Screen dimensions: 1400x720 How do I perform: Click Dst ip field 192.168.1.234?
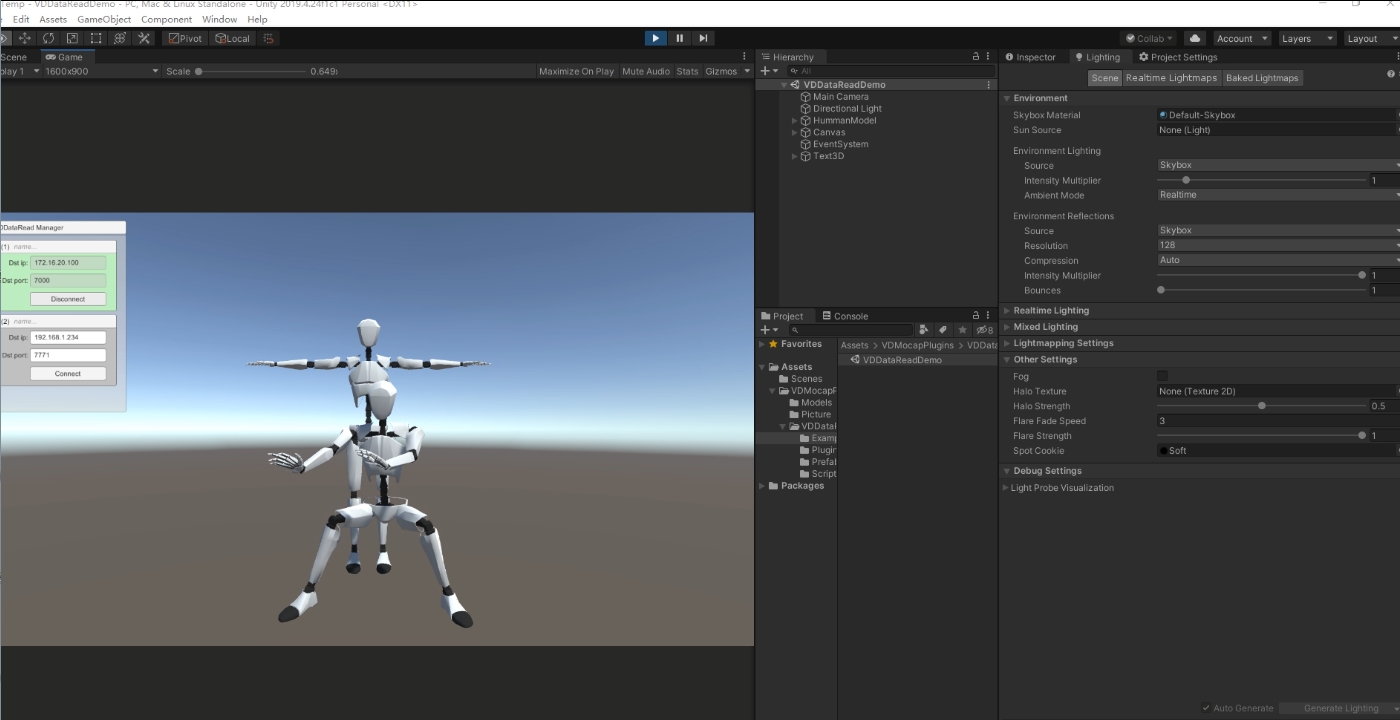click(68, 337)
